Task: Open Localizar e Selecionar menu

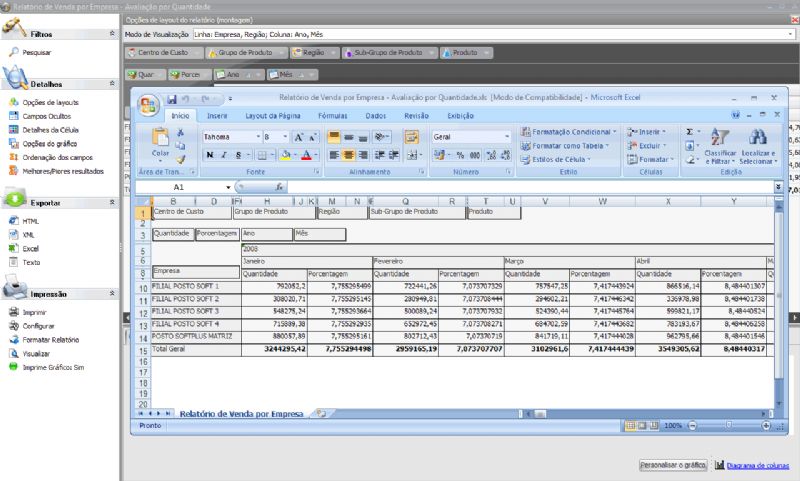Action: [x=758, y=146]
